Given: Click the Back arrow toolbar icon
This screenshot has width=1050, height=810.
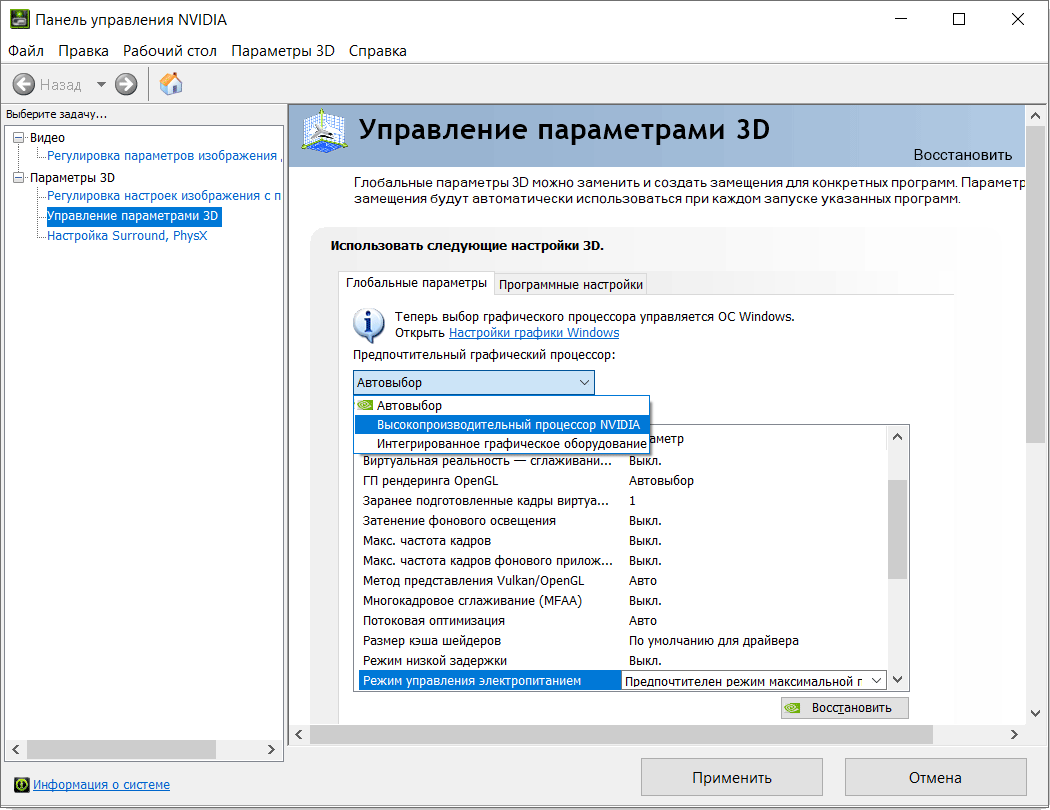Looking at the screenshot, I should [24, 84].
